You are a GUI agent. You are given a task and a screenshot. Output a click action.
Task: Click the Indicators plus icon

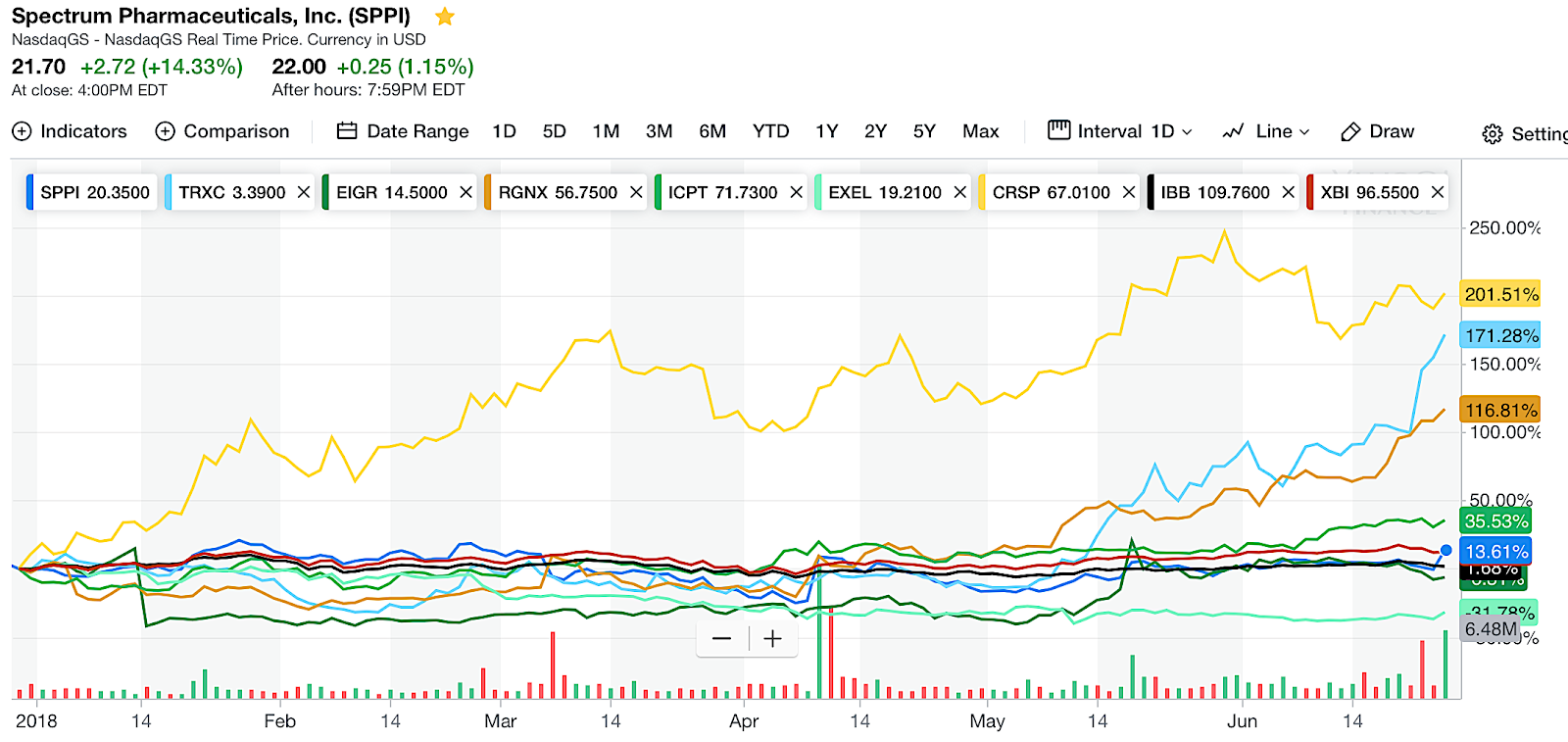[22, 131]
